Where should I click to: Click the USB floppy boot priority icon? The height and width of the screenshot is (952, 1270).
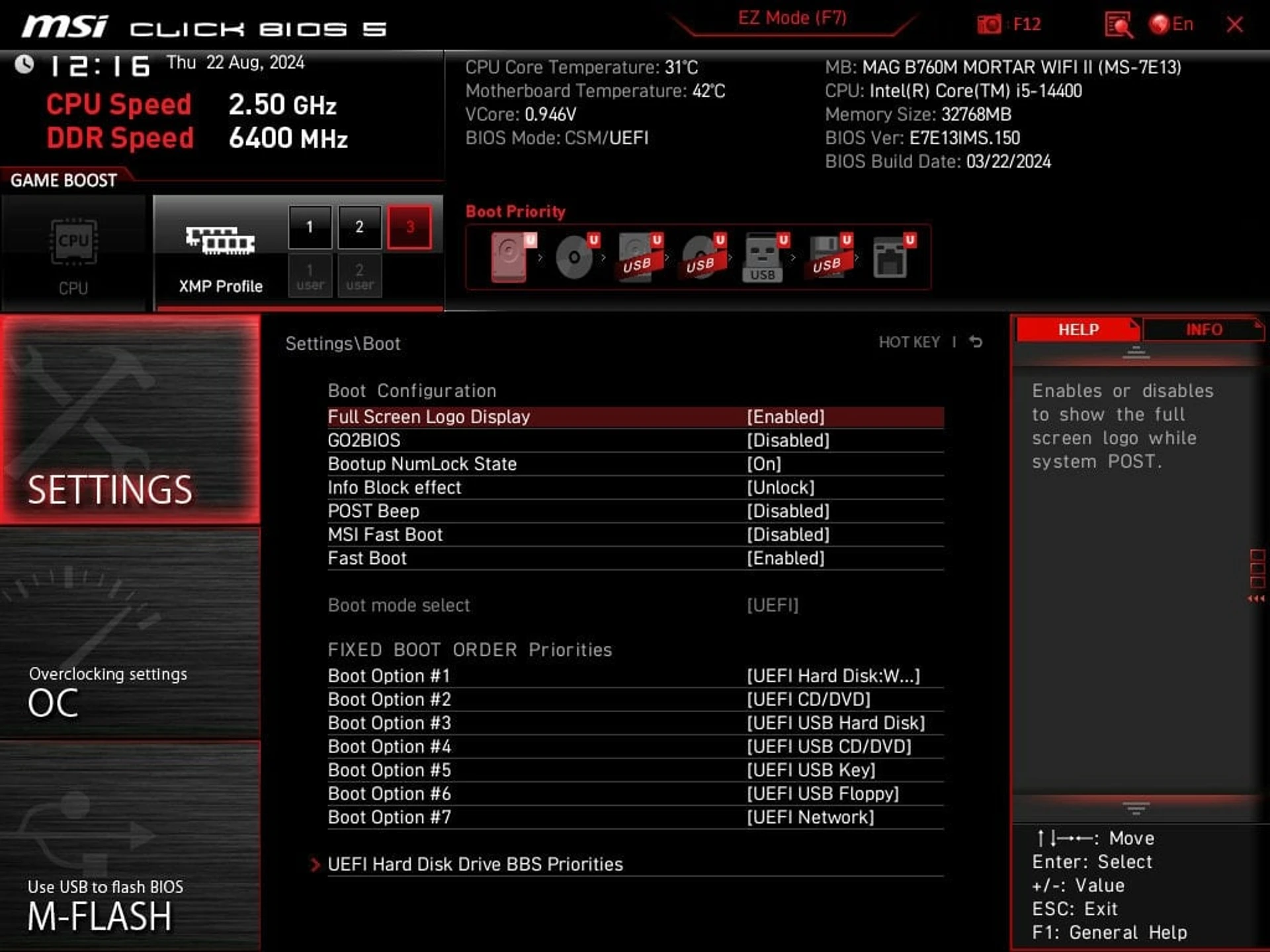(830, 257)
